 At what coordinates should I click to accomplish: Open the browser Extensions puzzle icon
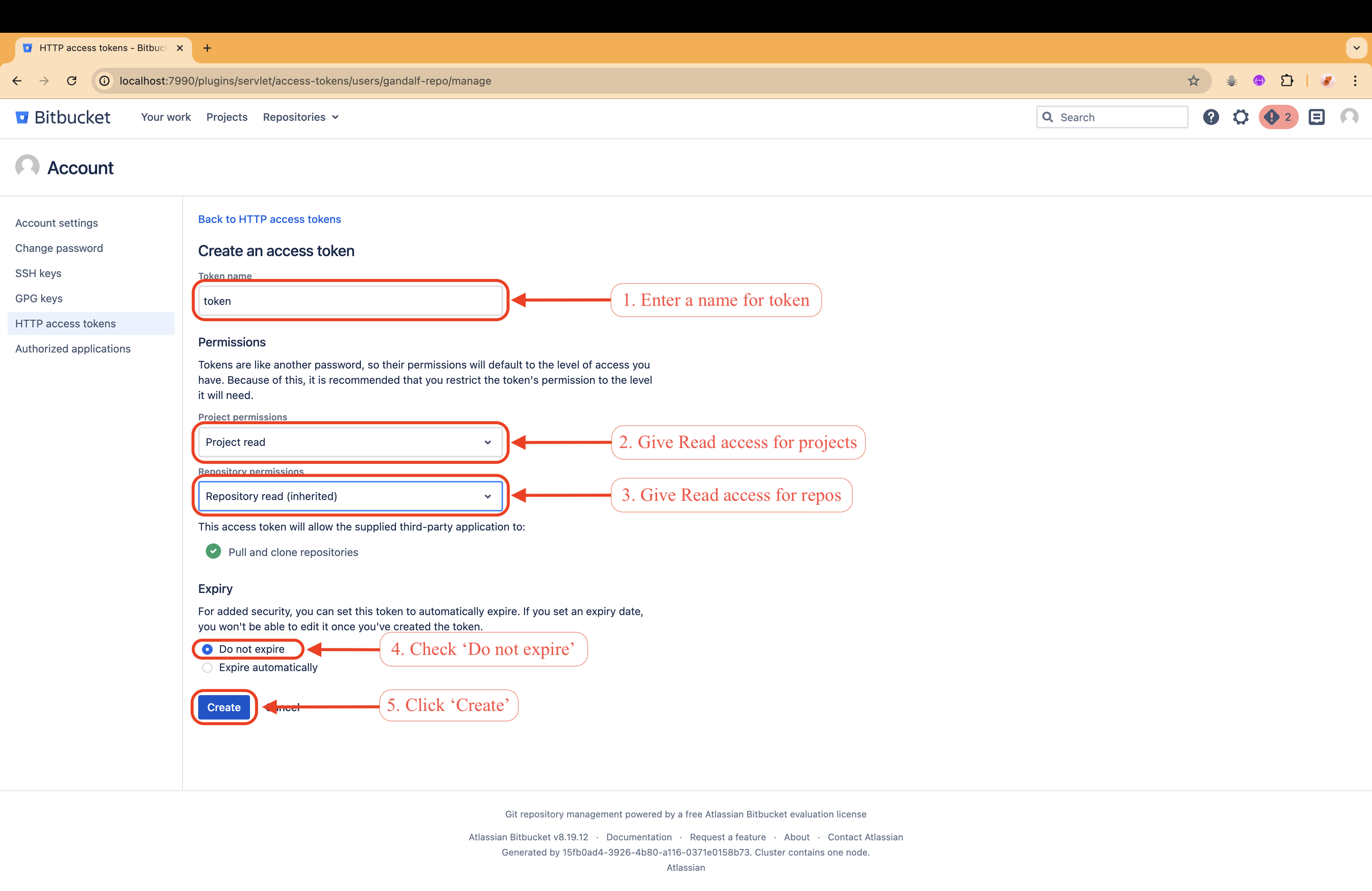(x=1287, y=81)
